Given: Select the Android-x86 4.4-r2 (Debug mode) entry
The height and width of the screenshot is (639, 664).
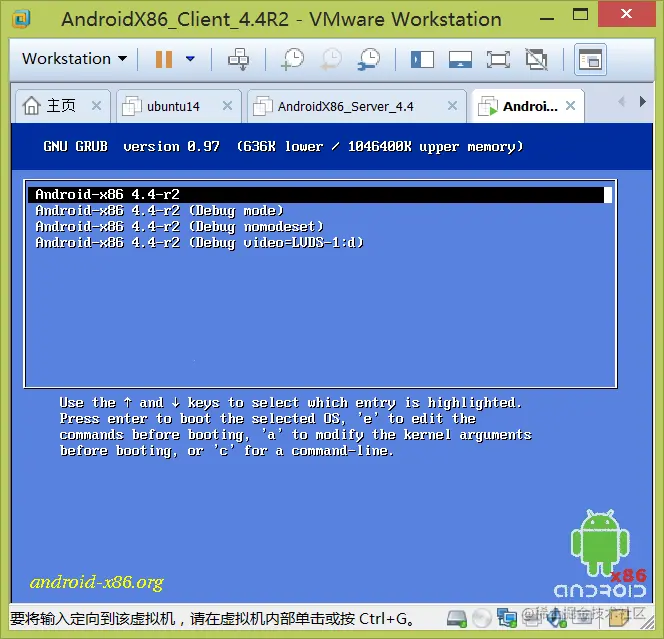Looking at the screenshot, I should click(159, 210).
